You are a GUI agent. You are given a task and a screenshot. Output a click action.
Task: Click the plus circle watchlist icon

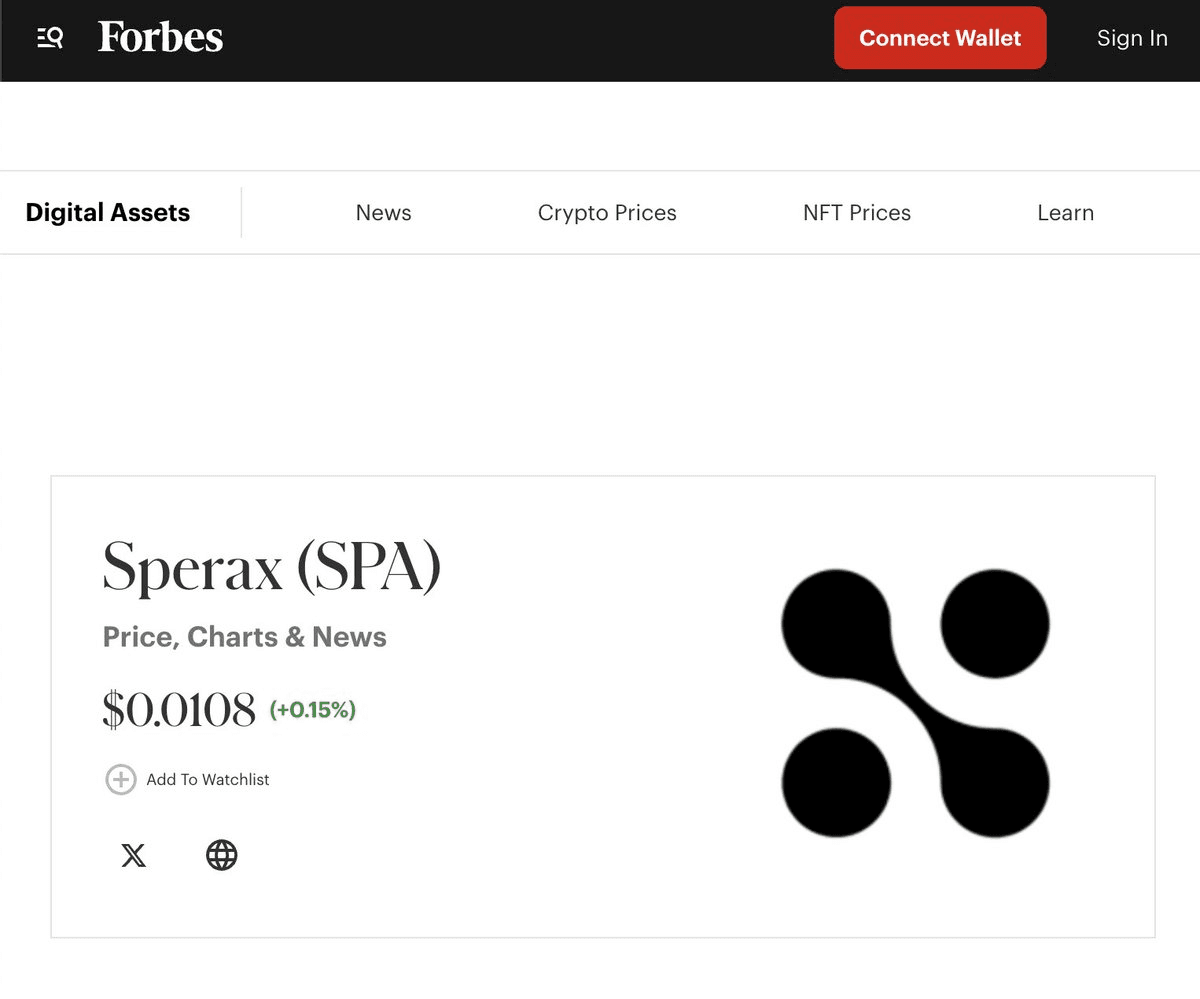tap(120, 779)
